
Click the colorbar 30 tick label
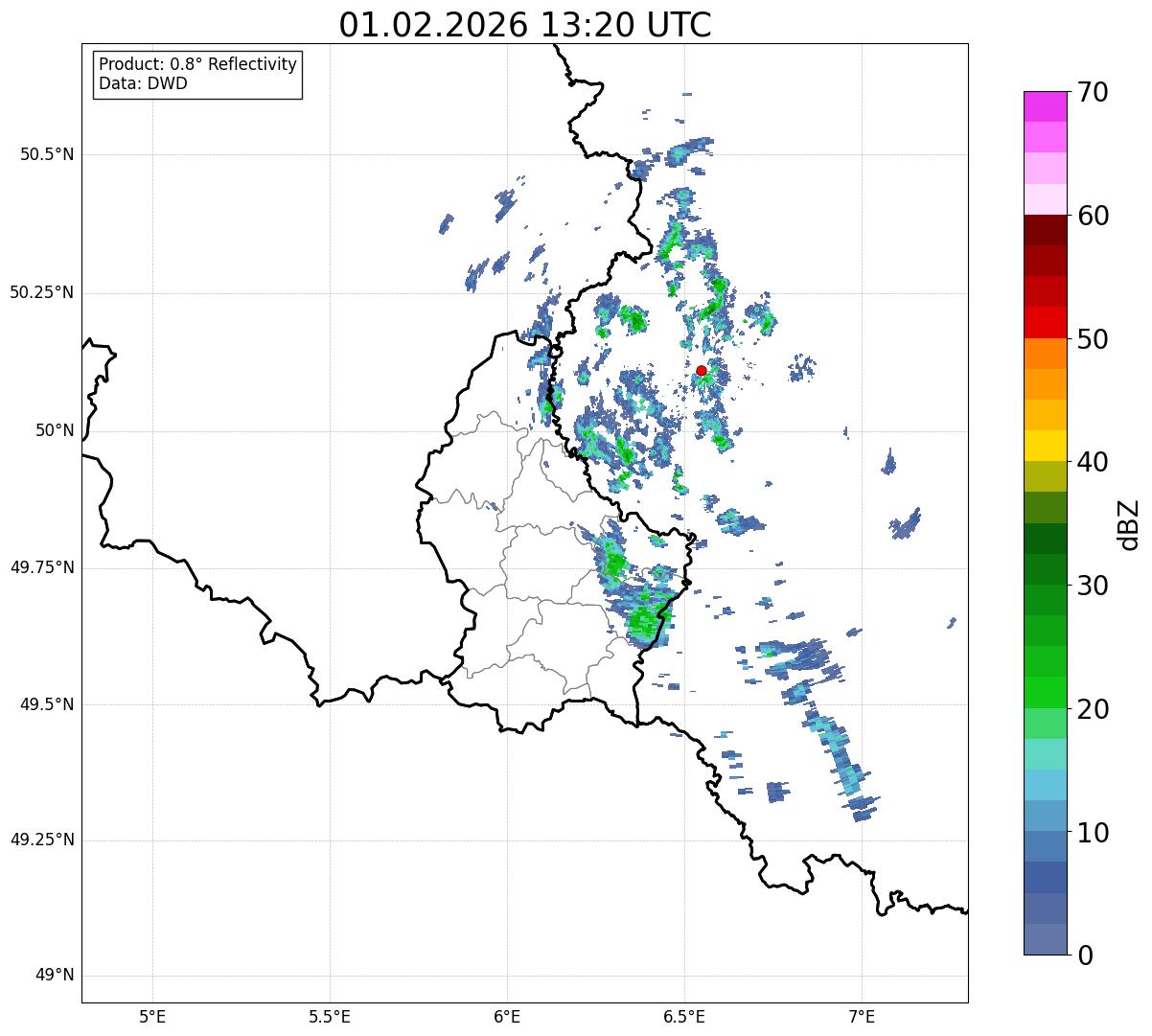pyautogui.click(x=1093, y=586)
